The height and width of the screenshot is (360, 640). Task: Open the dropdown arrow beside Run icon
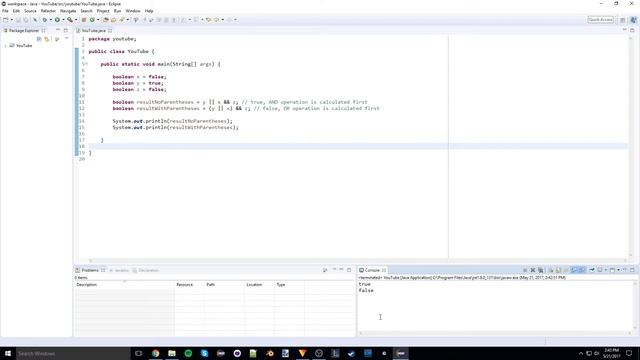(x=63, y=20)
